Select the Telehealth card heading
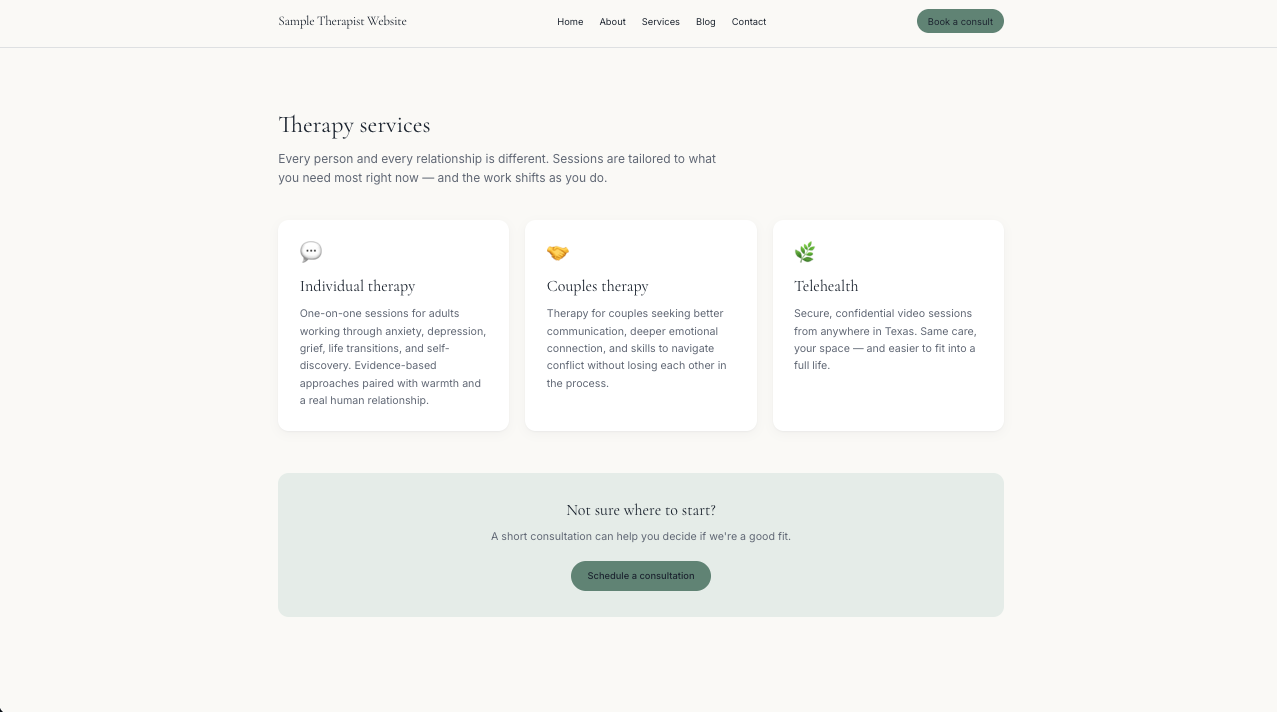The image size is (1277, 712). point(826,286)
